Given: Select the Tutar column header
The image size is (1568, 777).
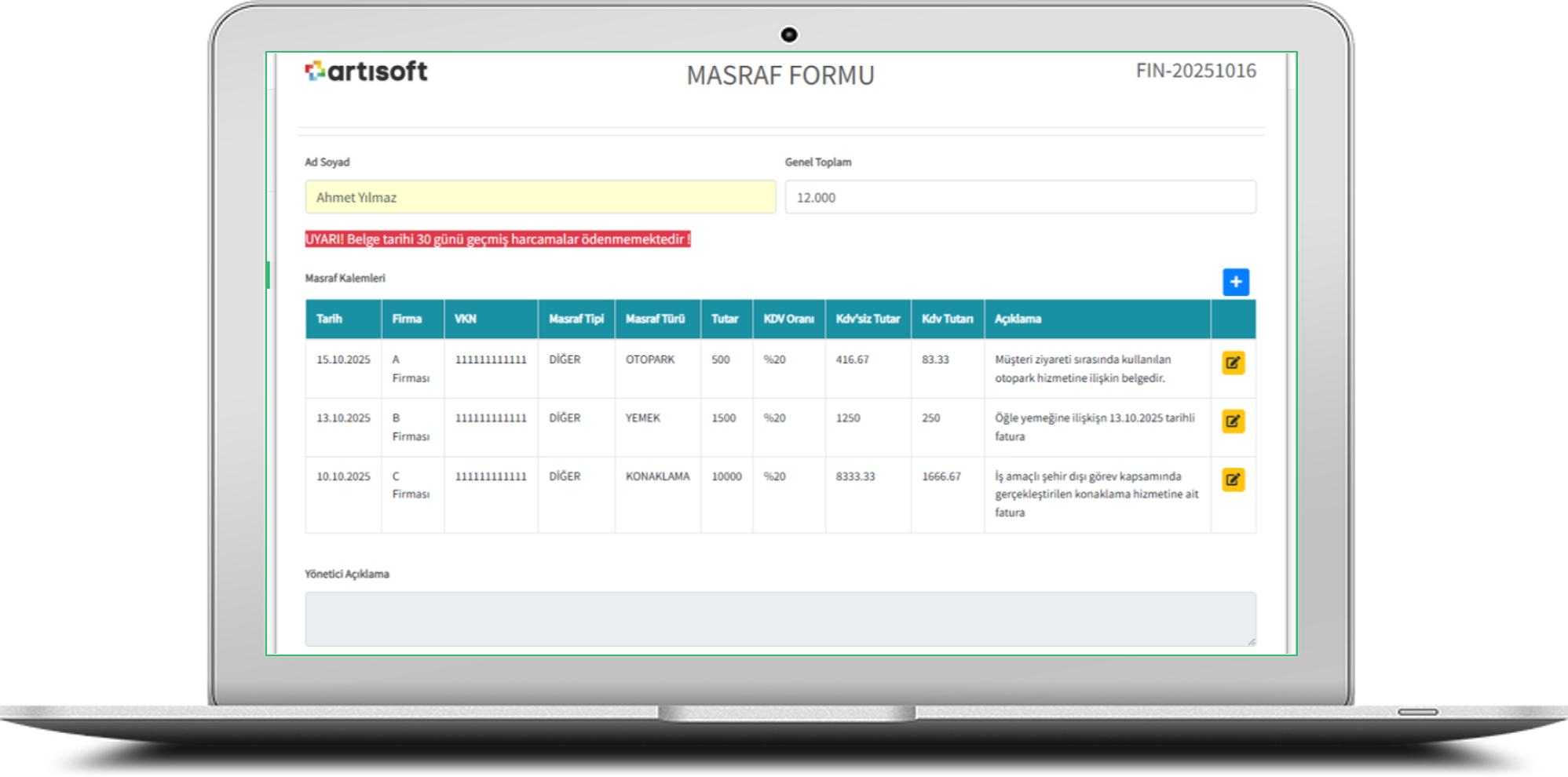Looking at the screenshot, I should coord(725,319).
